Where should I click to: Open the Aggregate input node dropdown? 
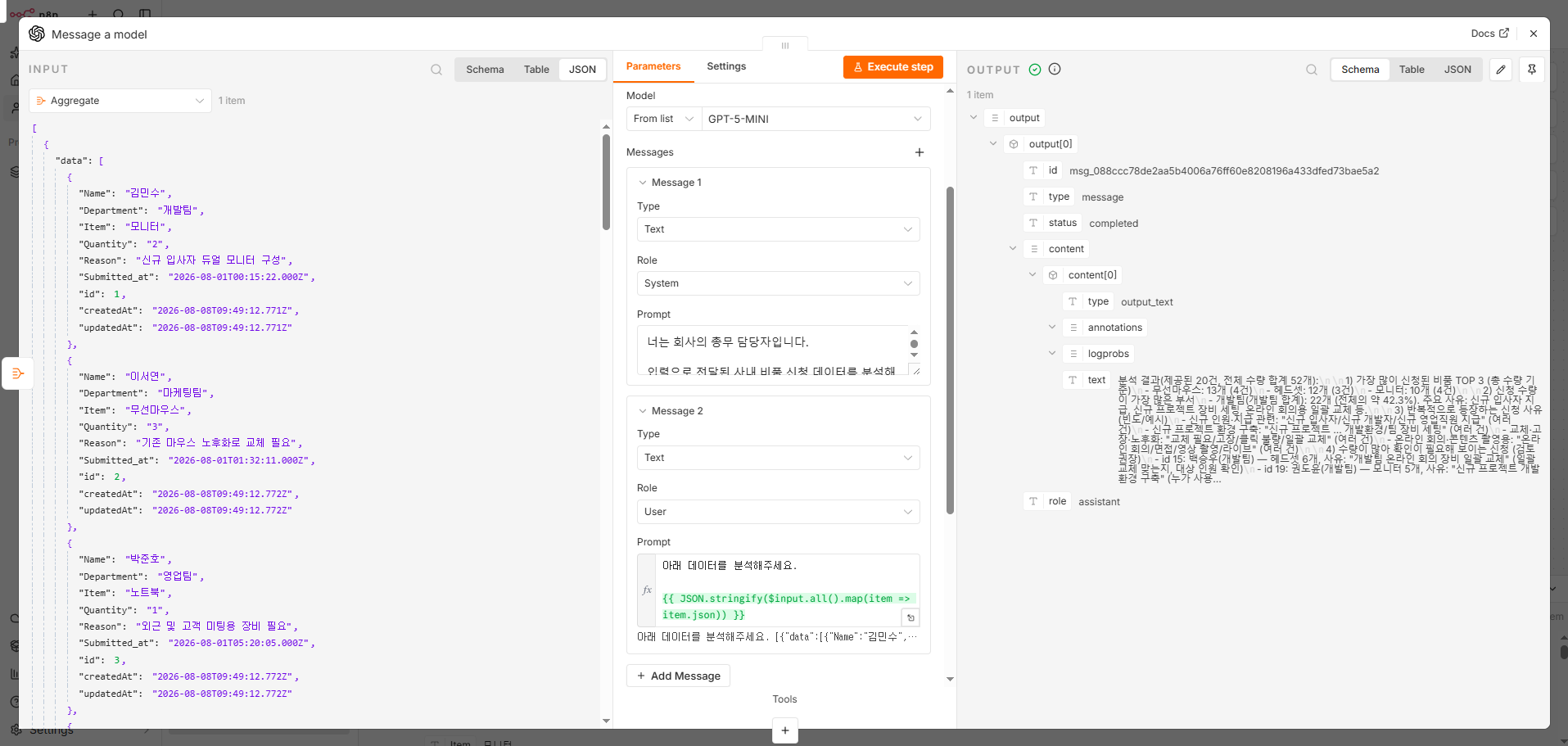120,101
